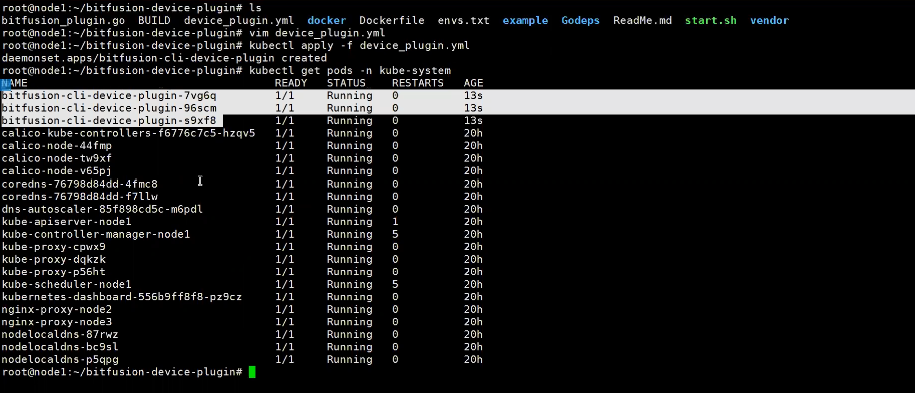The height and width of the screenshot is (393, 915).
Task: Click the blue docker directory name
Action: pos(327,20)
